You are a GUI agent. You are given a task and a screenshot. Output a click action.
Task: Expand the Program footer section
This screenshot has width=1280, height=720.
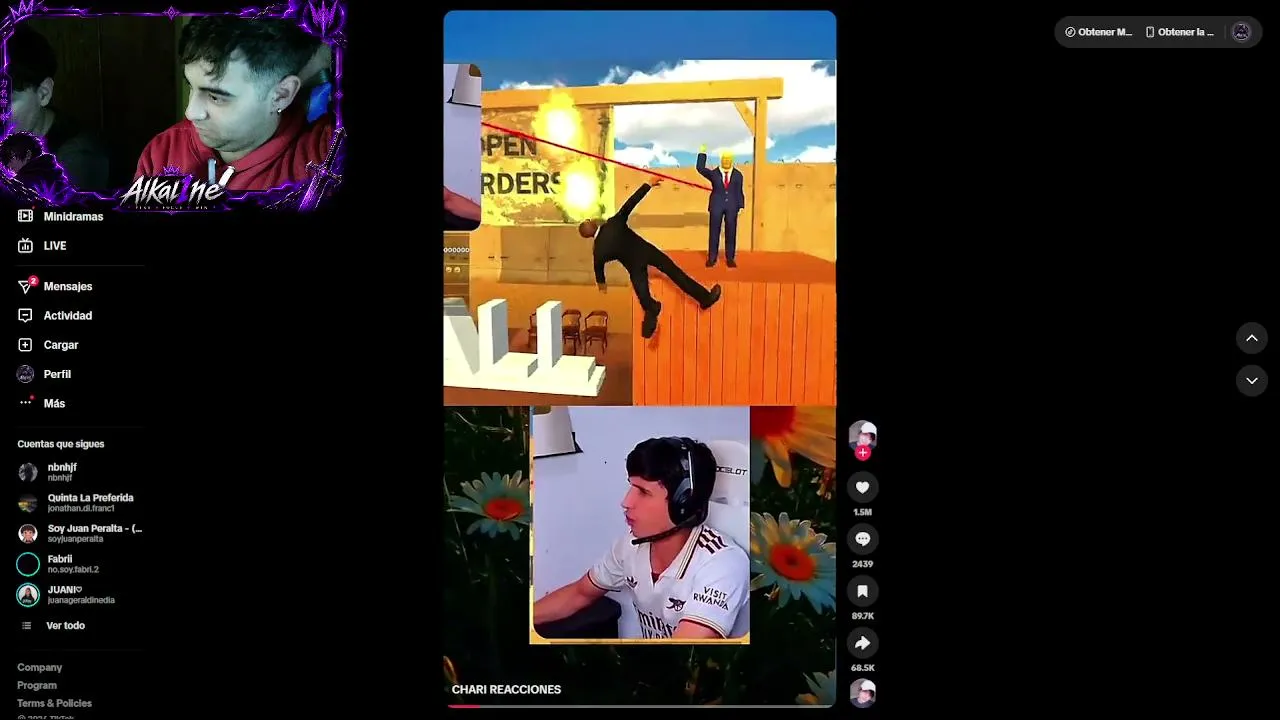tap(37, 686)
